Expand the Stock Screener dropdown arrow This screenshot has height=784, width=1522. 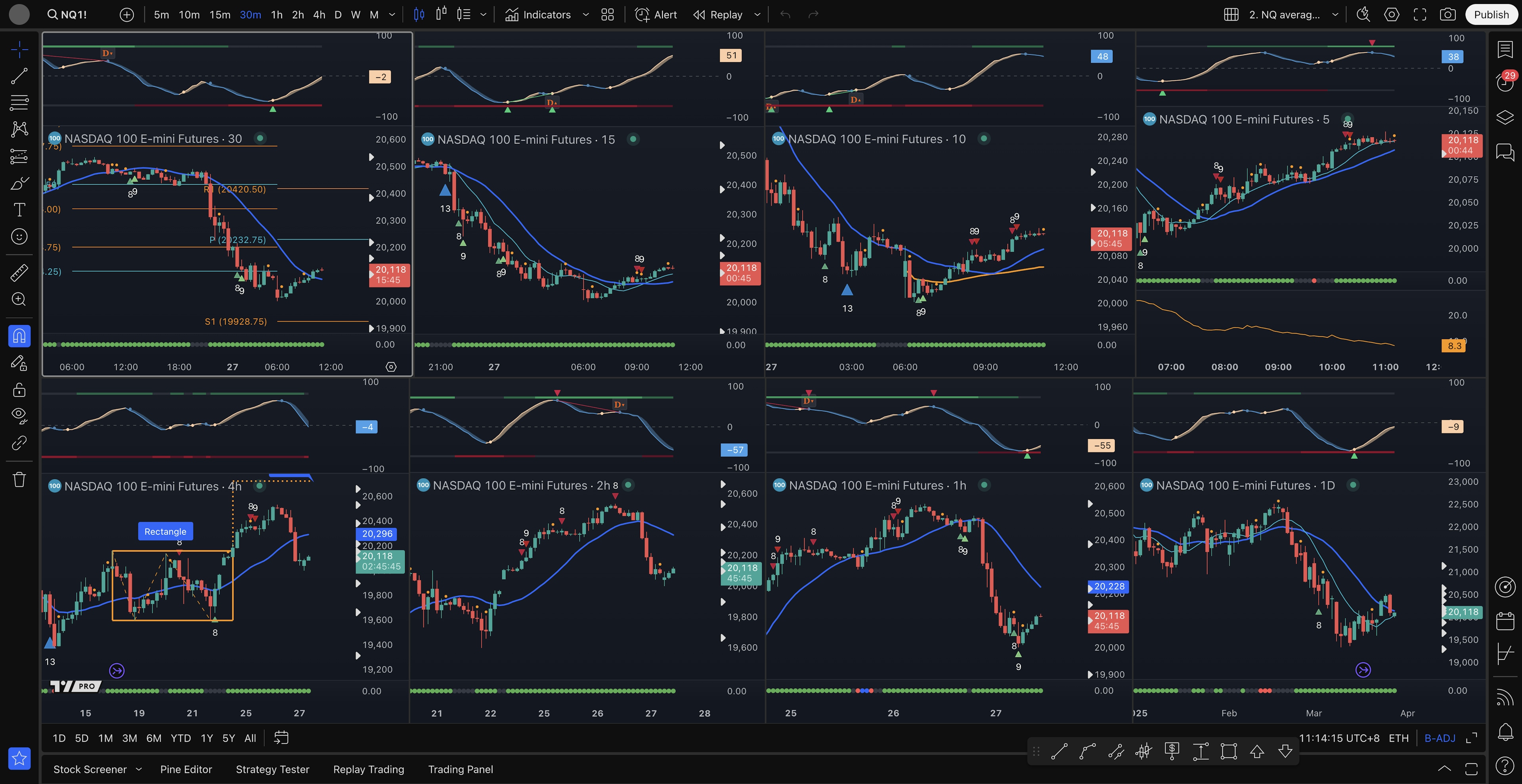(x=139, y=769)
